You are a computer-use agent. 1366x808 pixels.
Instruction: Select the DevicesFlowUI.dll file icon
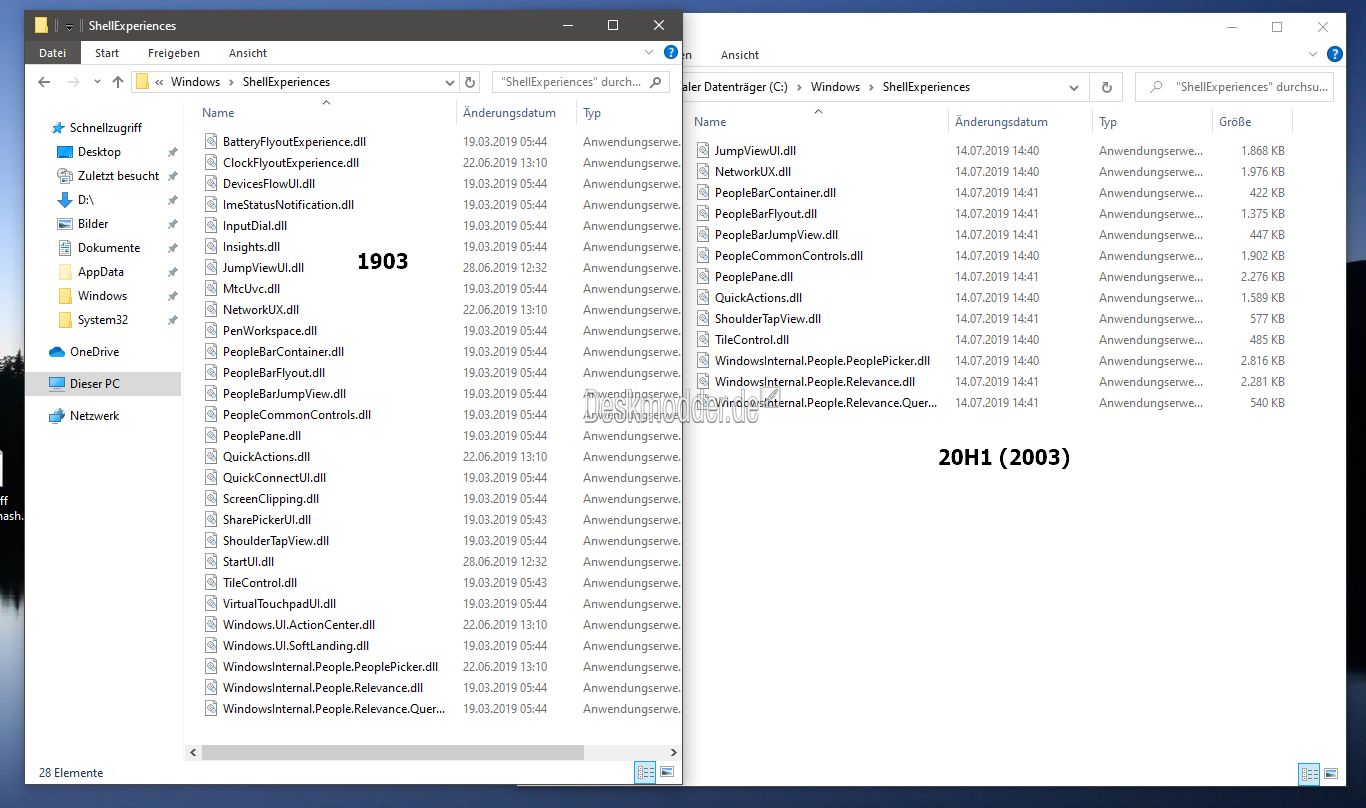coord(211,184)
